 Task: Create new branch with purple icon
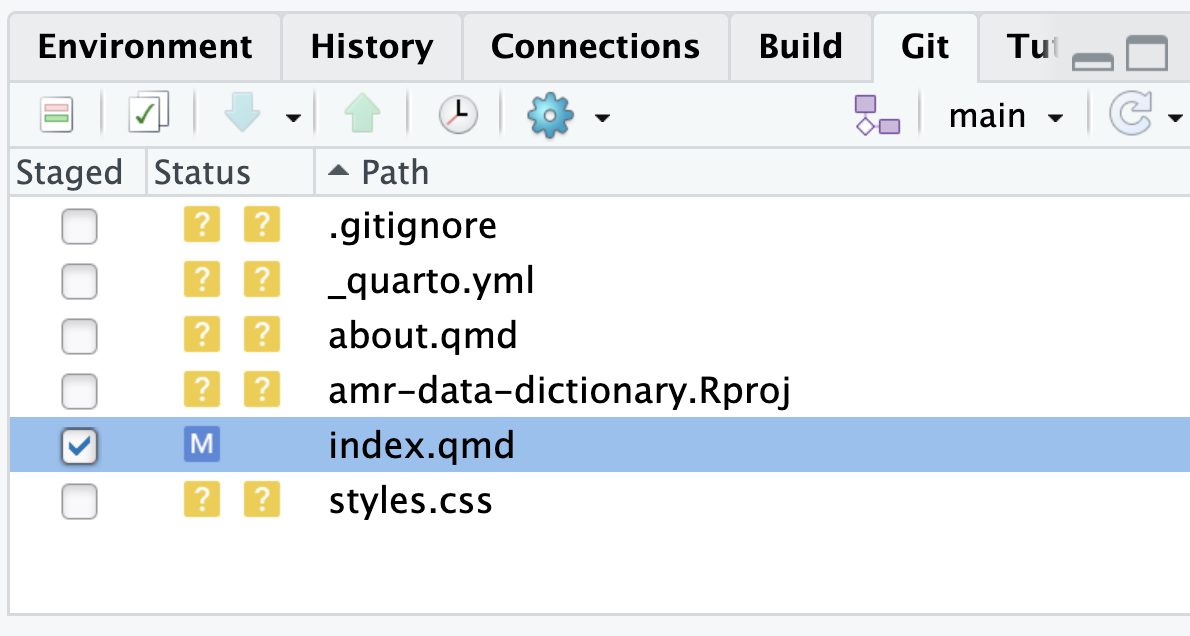coord(877,115)
